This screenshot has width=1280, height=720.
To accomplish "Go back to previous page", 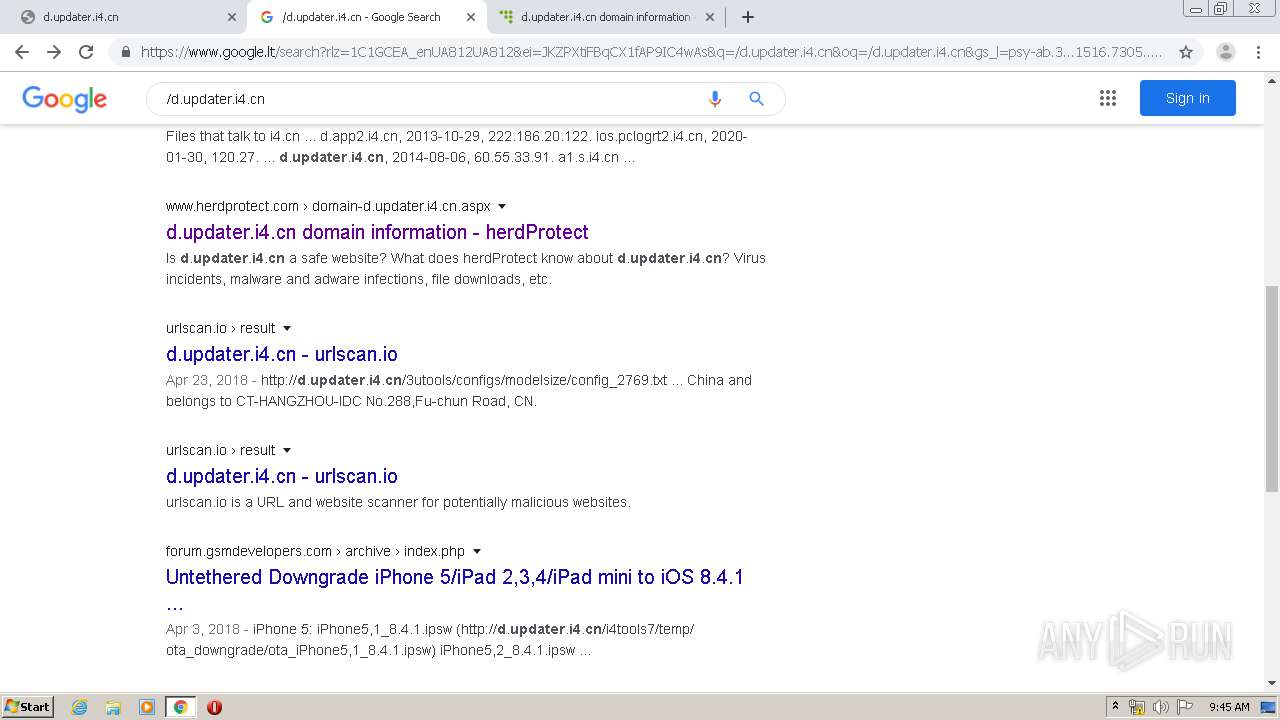I will [x=22, y=52].
